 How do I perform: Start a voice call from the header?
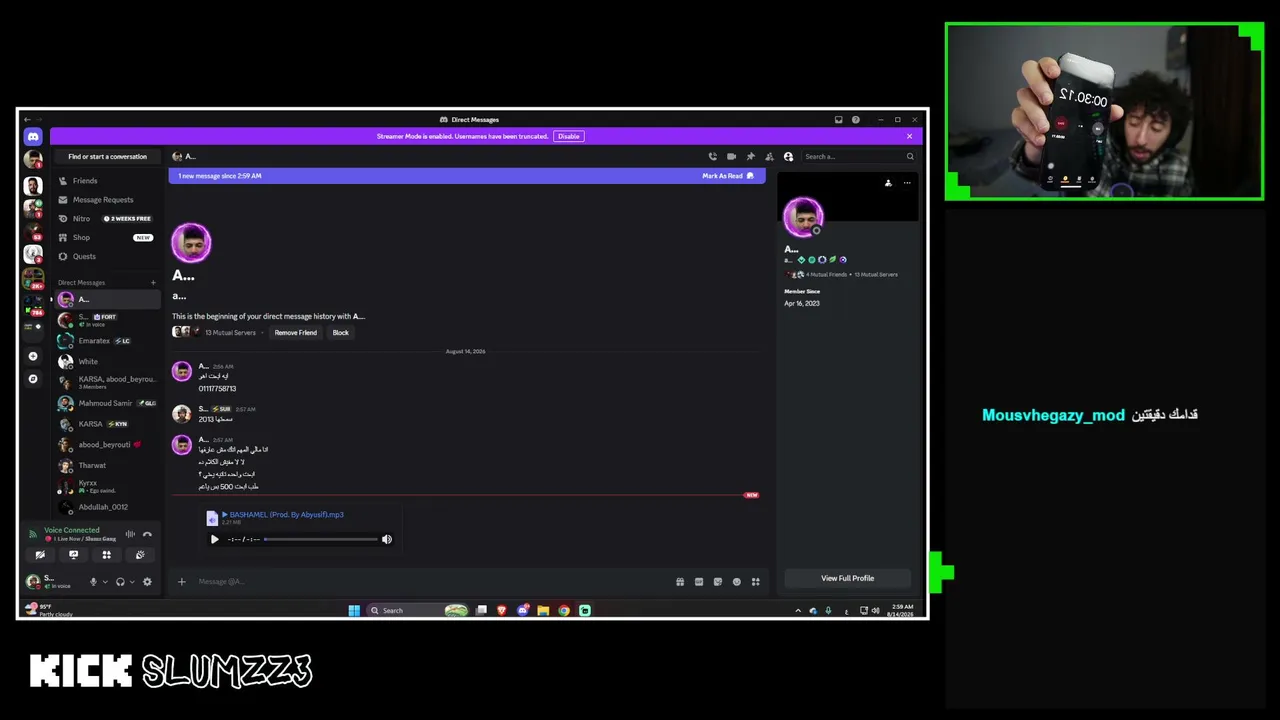tap(712, 157)
